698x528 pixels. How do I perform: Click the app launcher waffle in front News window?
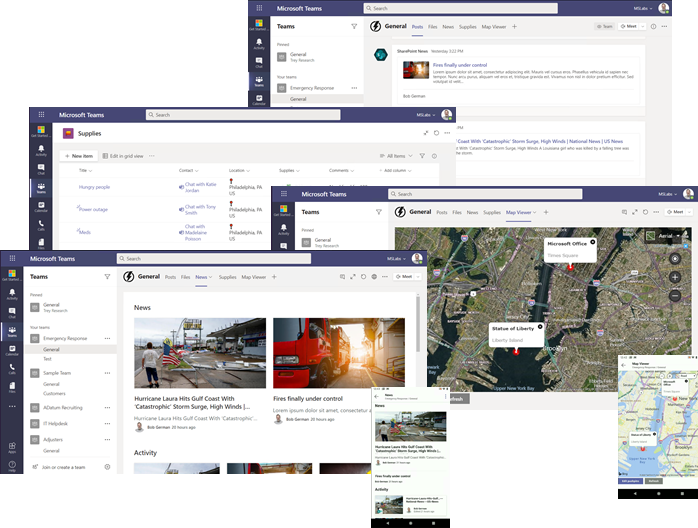12,258
